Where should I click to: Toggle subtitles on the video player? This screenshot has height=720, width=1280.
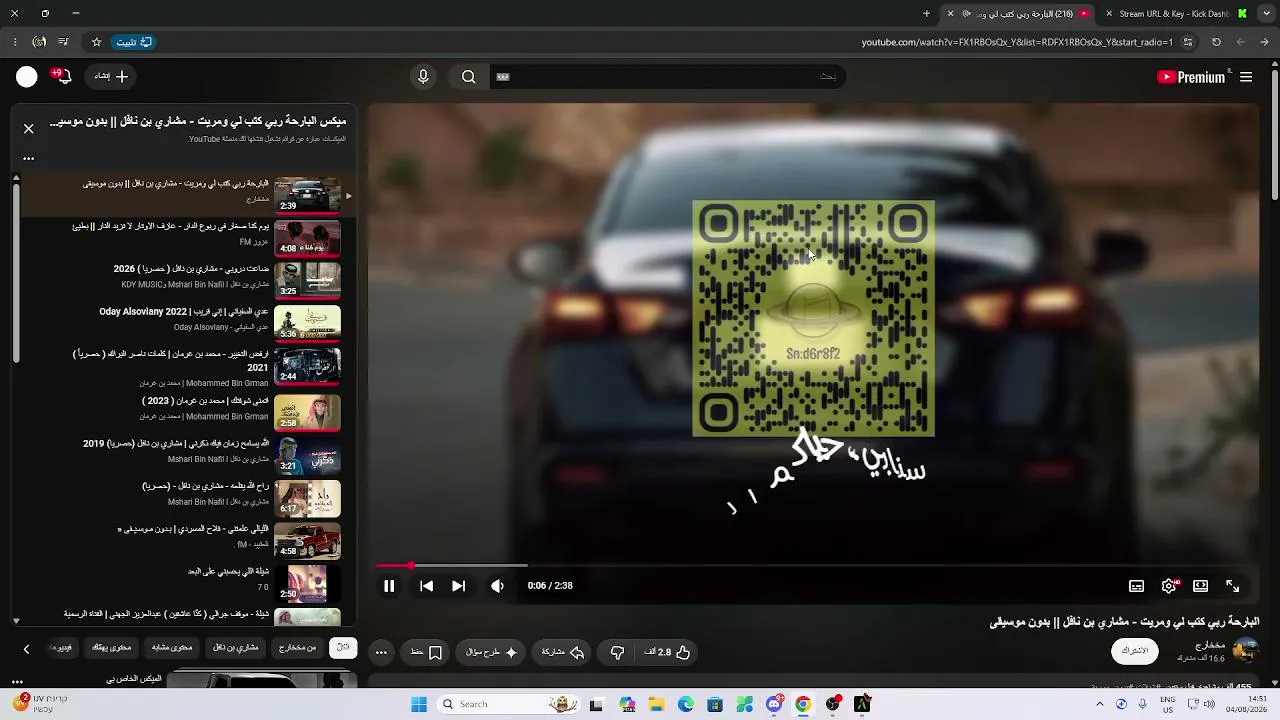[1136, 586]
